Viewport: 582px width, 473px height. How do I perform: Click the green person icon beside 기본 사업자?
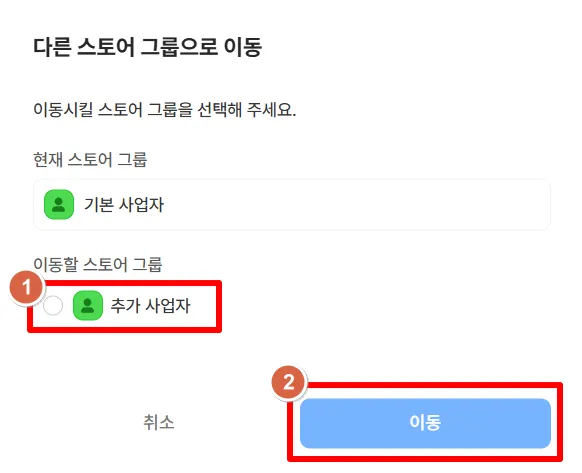(x=59, y=204)
